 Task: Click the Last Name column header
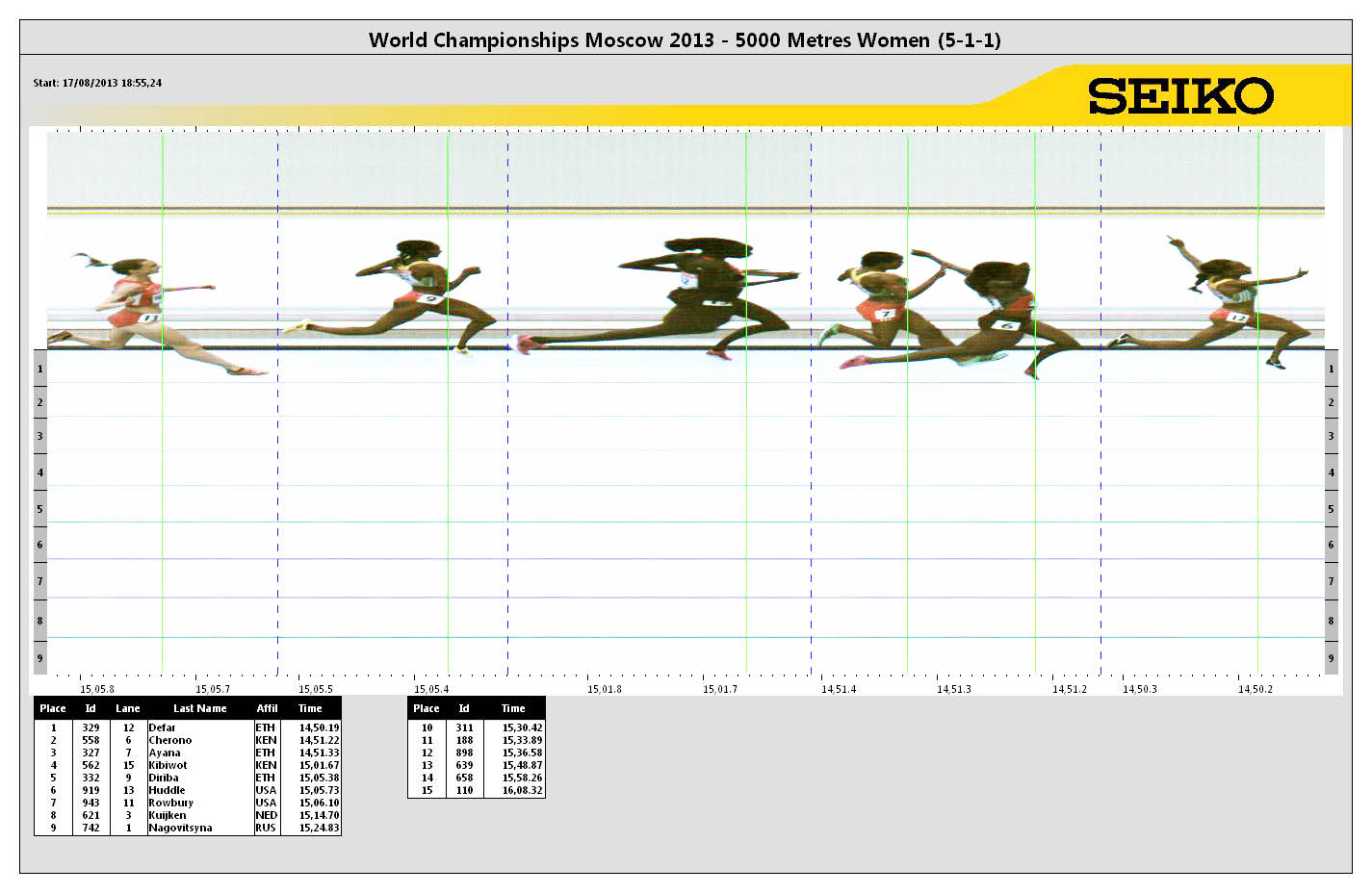point(199,708)
